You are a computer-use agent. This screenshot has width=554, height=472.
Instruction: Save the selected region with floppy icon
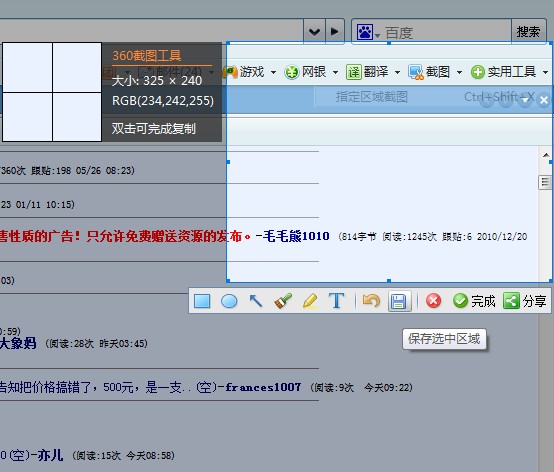pos(399,301)
